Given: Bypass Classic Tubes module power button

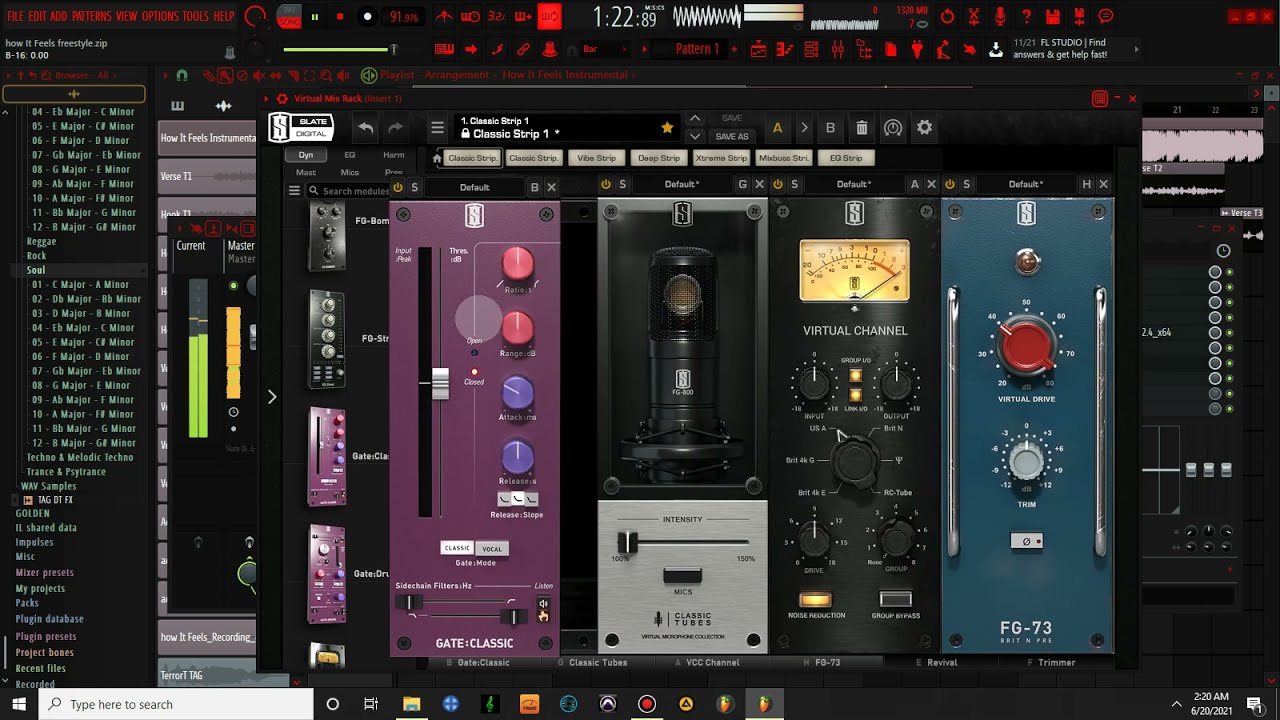Looking at the screenshot, I should (606, 185).
